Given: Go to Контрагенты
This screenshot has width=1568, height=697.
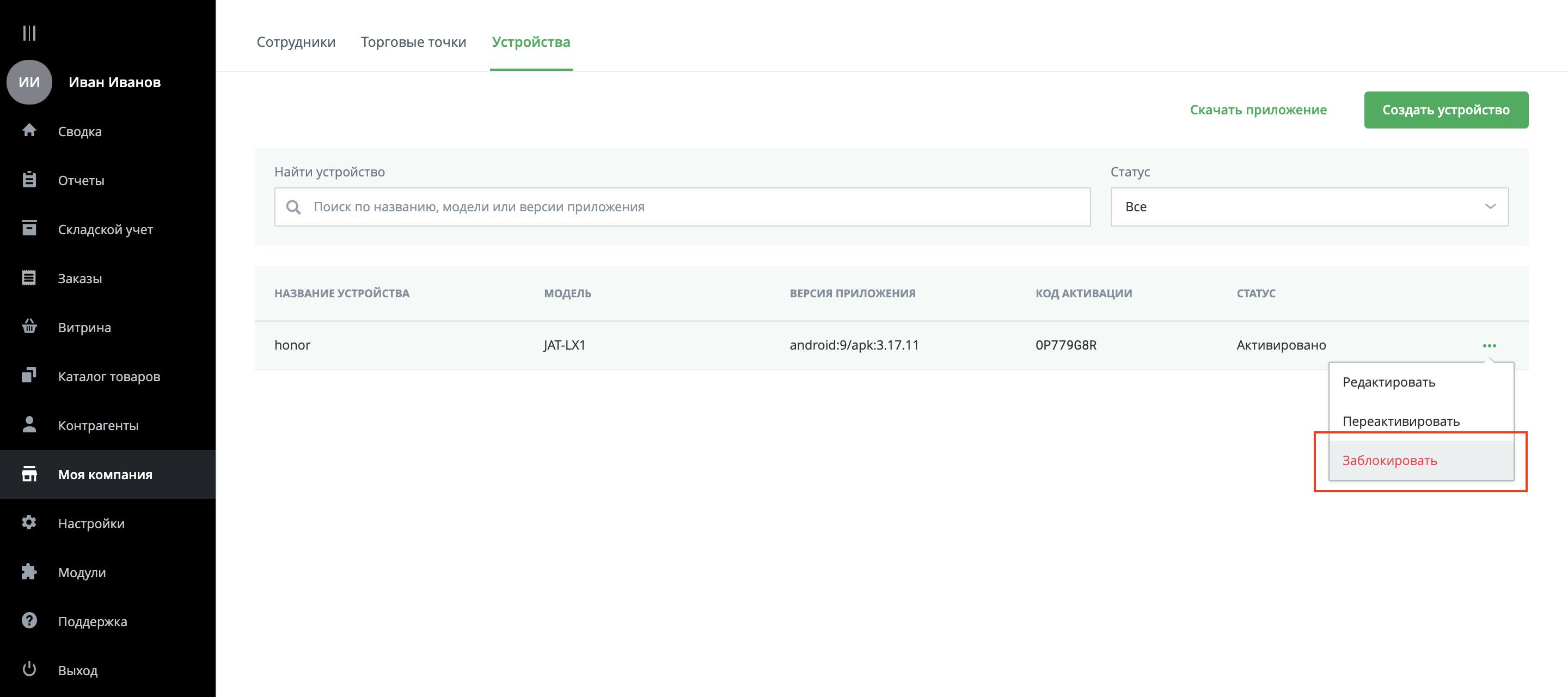Looking at the screenshot, I should point(108,425).
